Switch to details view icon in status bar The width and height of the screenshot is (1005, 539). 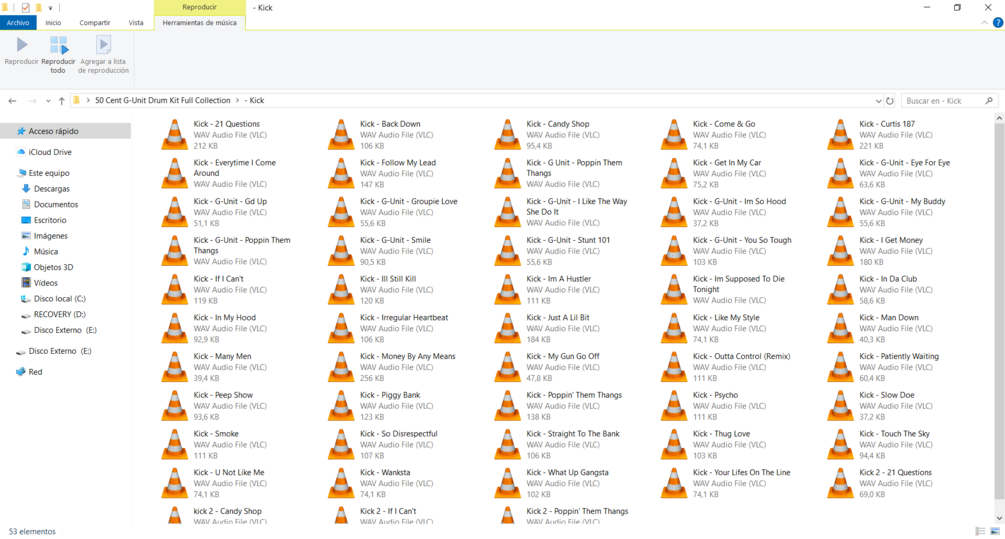click(980, 531)
